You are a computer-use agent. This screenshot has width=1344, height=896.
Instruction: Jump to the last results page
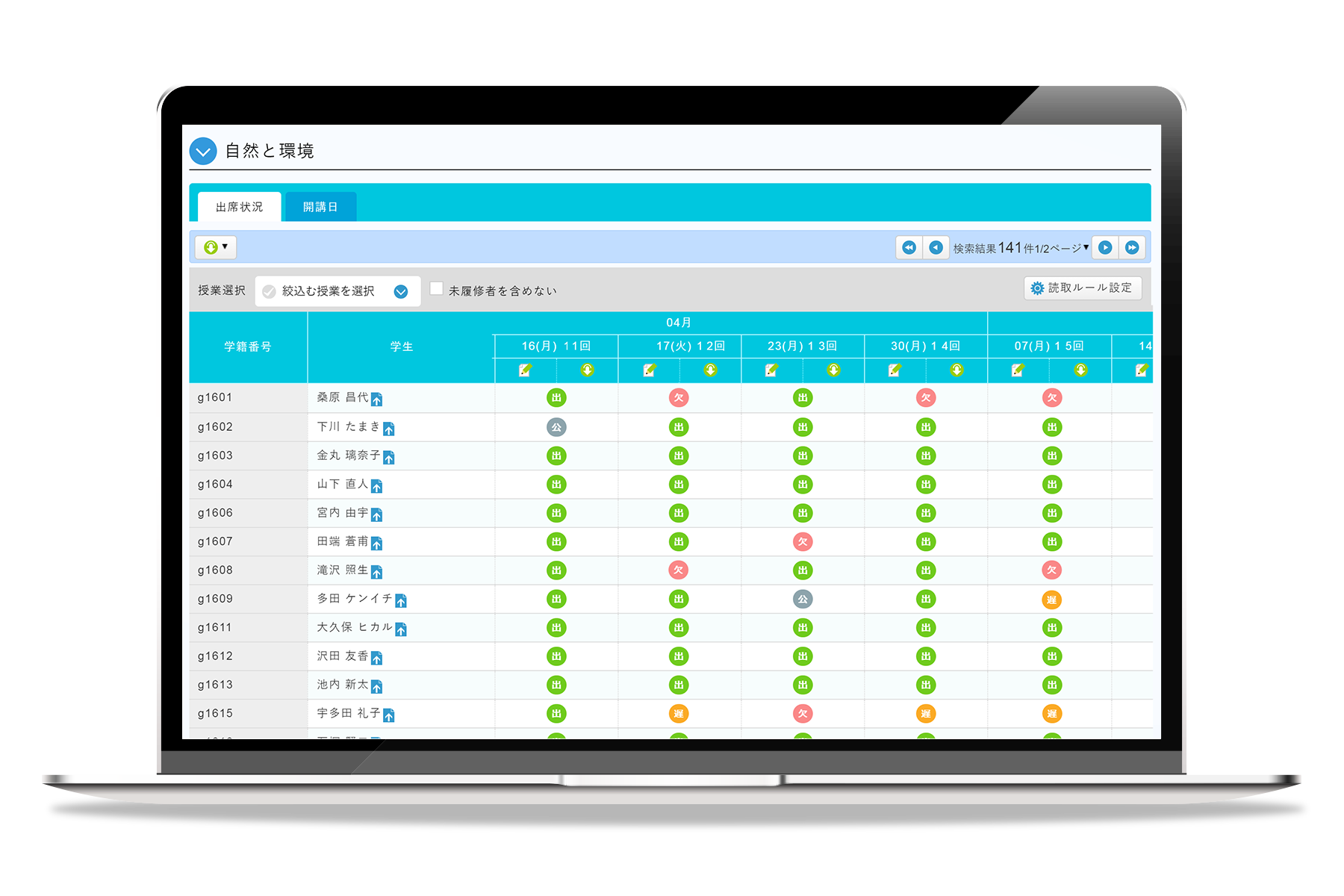(x=1132, y=248)
